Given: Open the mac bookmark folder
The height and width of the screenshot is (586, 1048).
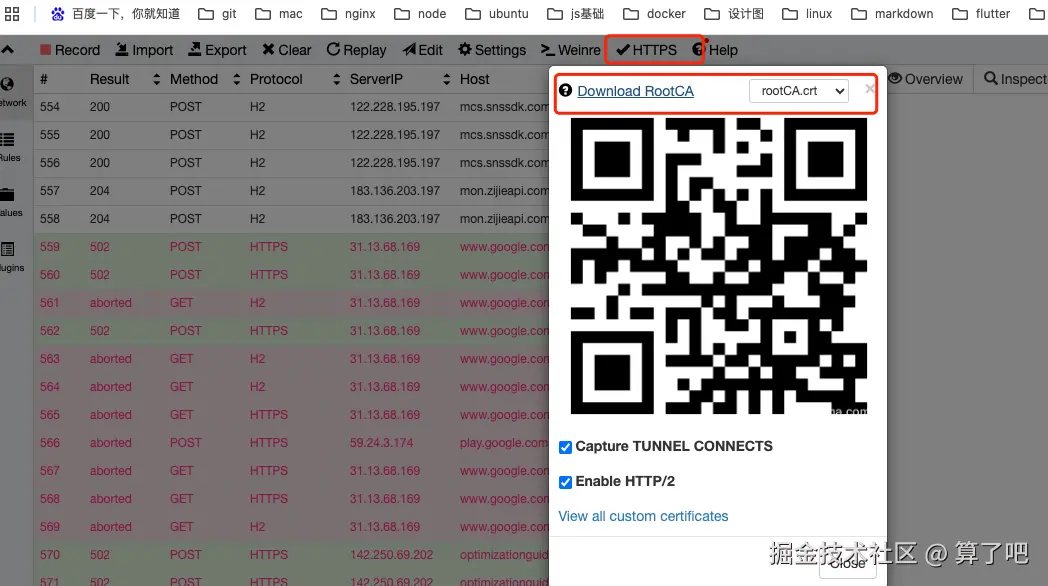Looking at the screenshot, I should click(x=279, y=13).
